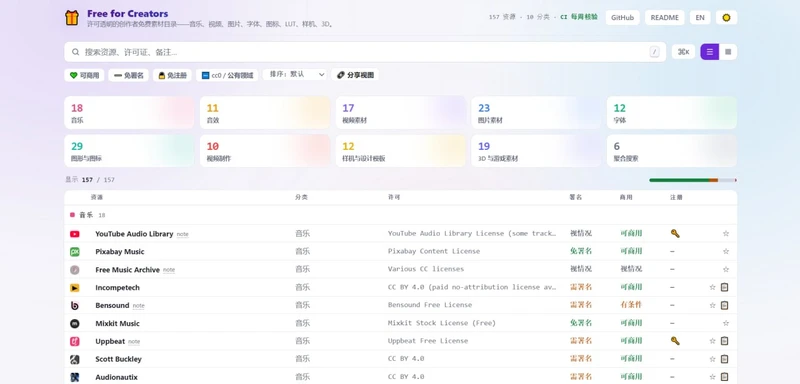Toggle the 免注册 filter chip
The image size is (800, 384).
click(x=172, y=75)
